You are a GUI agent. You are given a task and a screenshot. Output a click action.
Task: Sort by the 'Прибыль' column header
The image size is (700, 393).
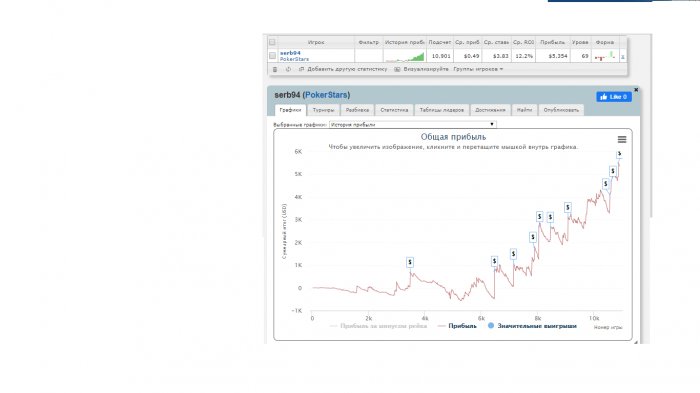click(552, 42)
